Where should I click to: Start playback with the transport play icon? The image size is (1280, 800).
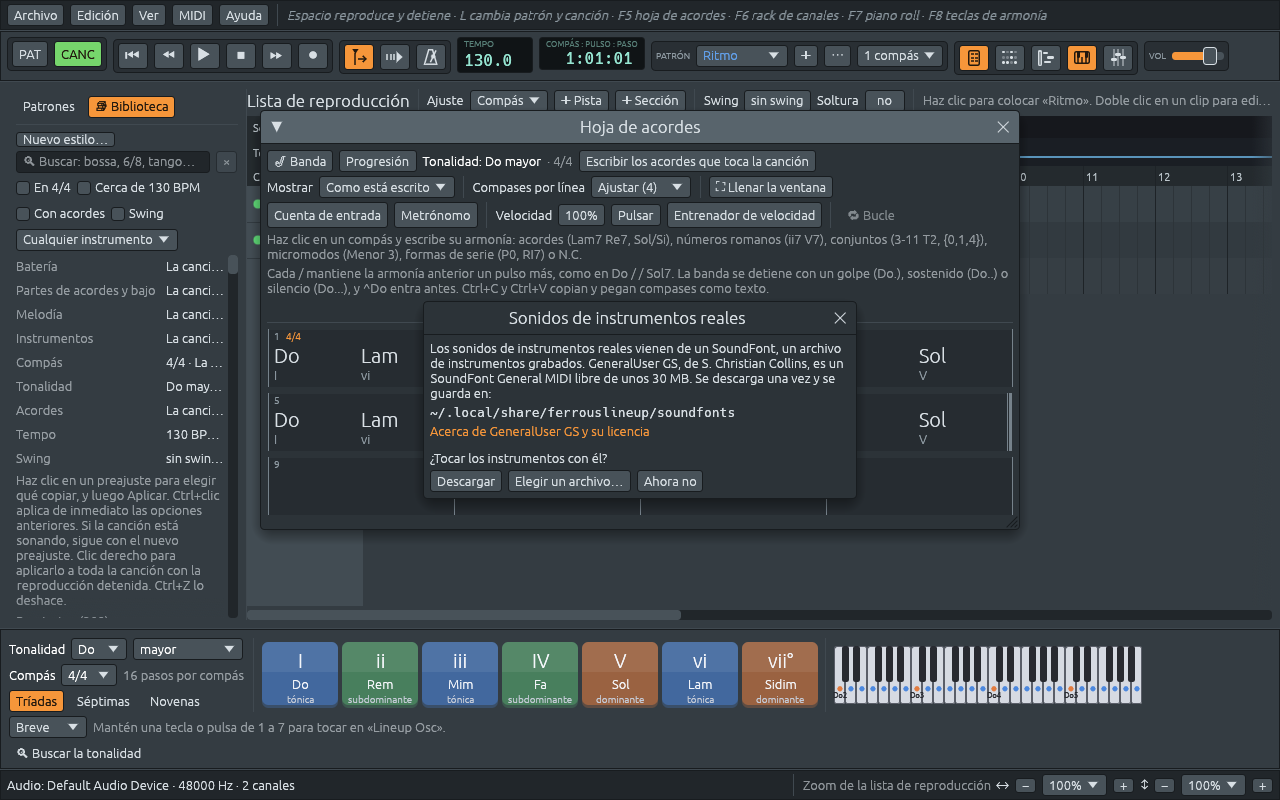point(204,56)
